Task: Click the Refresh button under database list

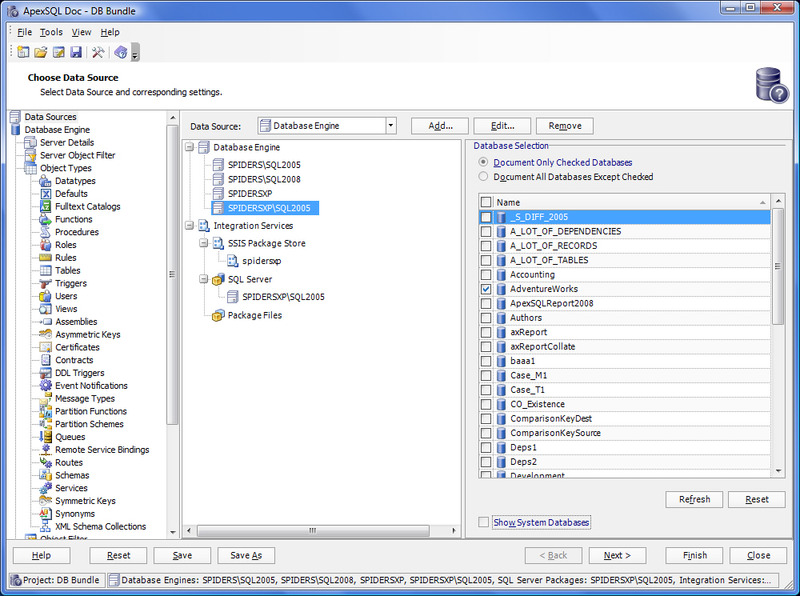Action: [694, 499]
